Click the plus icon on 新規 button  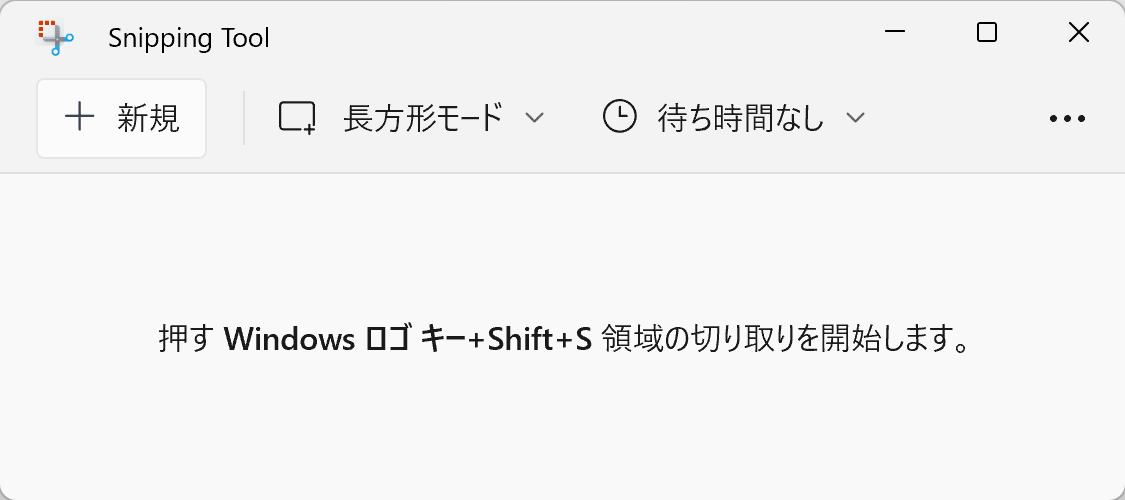coord(80,117)
